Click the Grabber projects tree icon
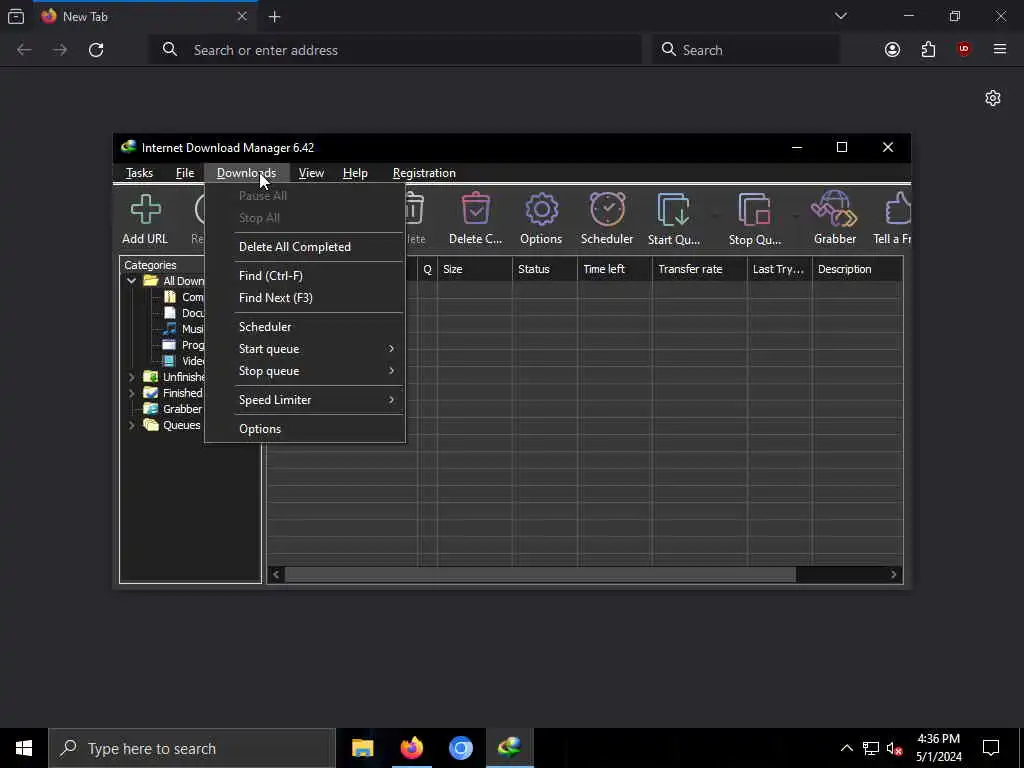 pos(151,409)
